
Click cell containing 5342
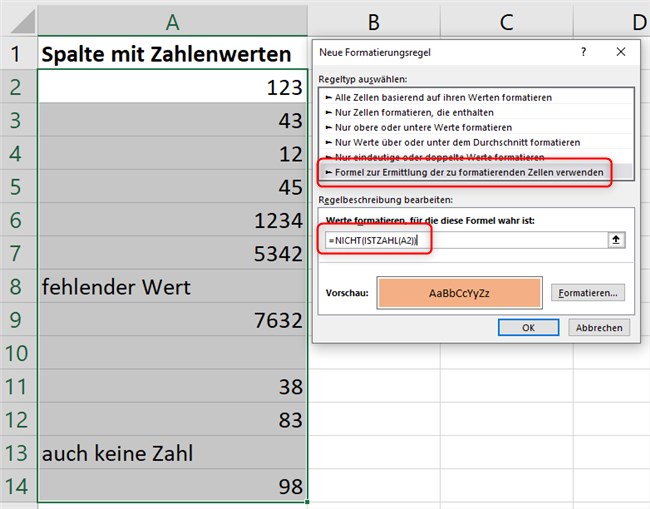pyautogui.click(x=172, y=253)
